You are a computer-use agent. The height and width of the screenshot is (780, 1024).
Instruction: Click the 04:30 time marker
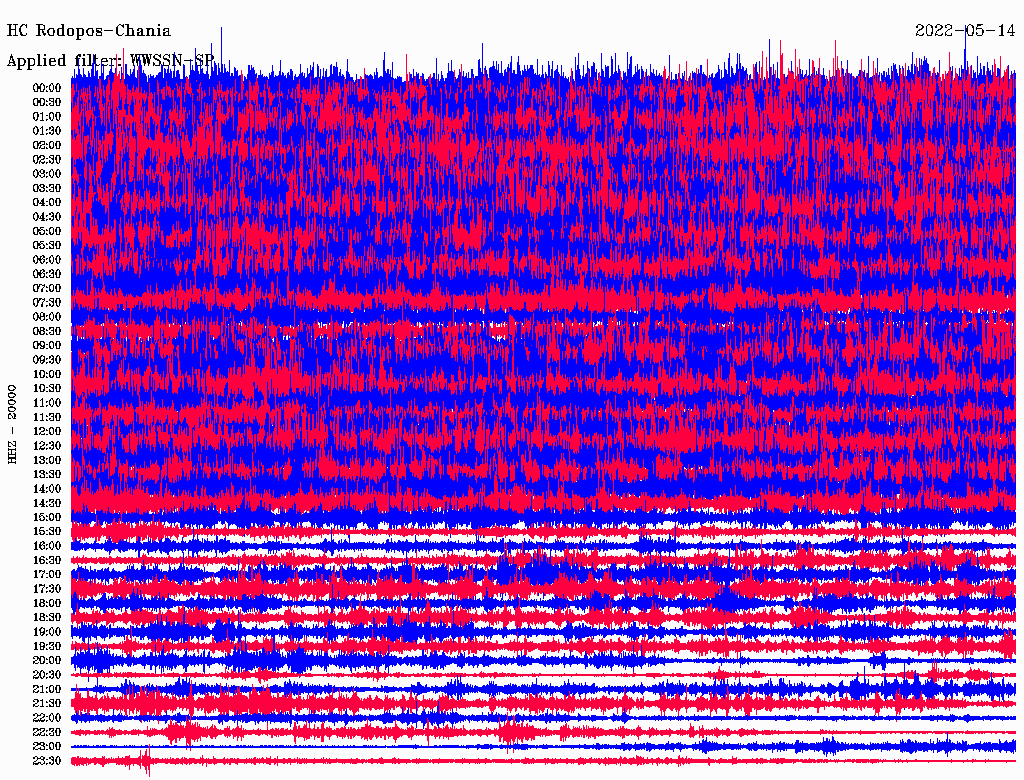tap(47, 217)
